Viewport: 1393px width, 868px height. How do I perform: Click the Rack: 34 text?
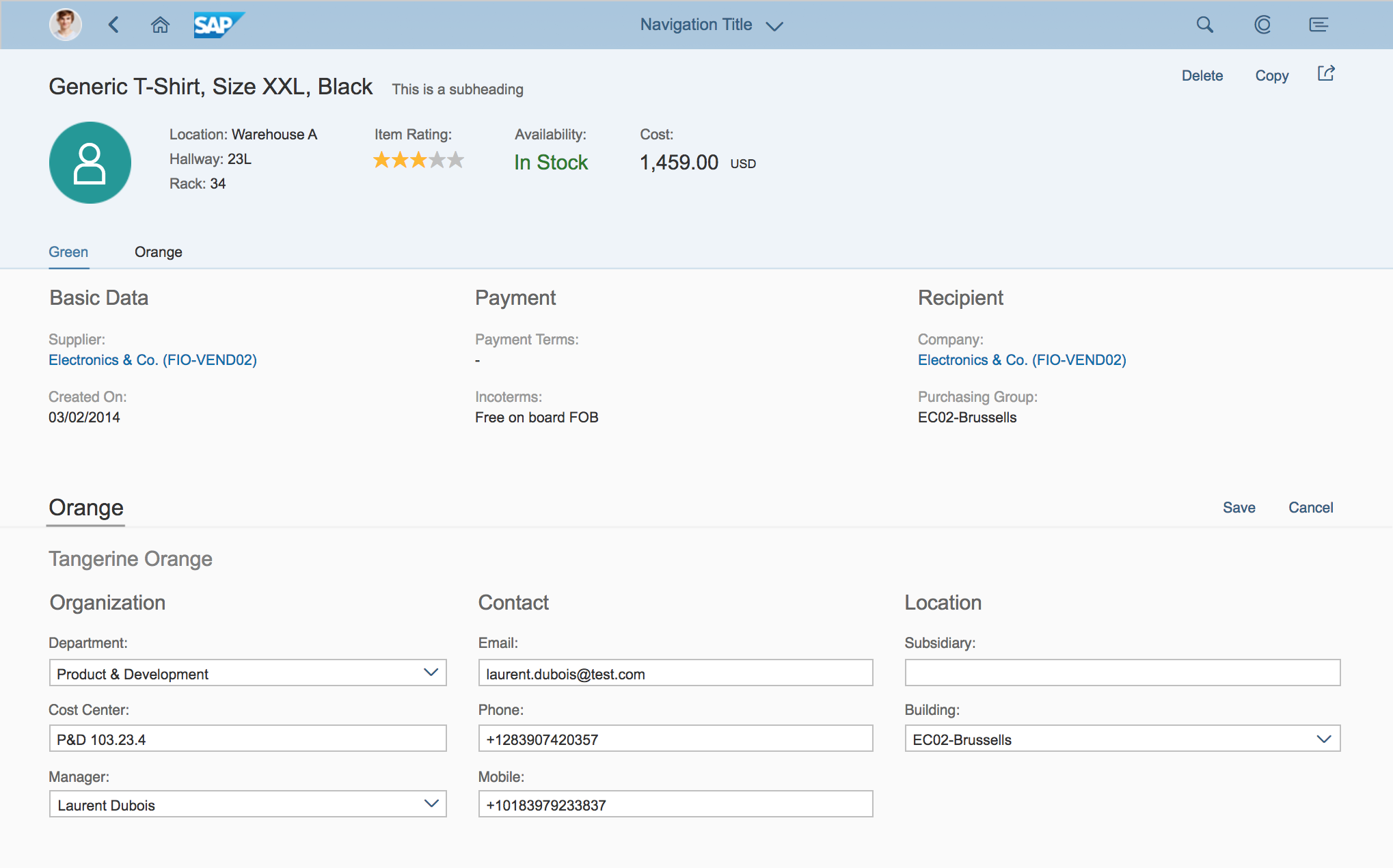pyautogui.click(x=198, y=183)
